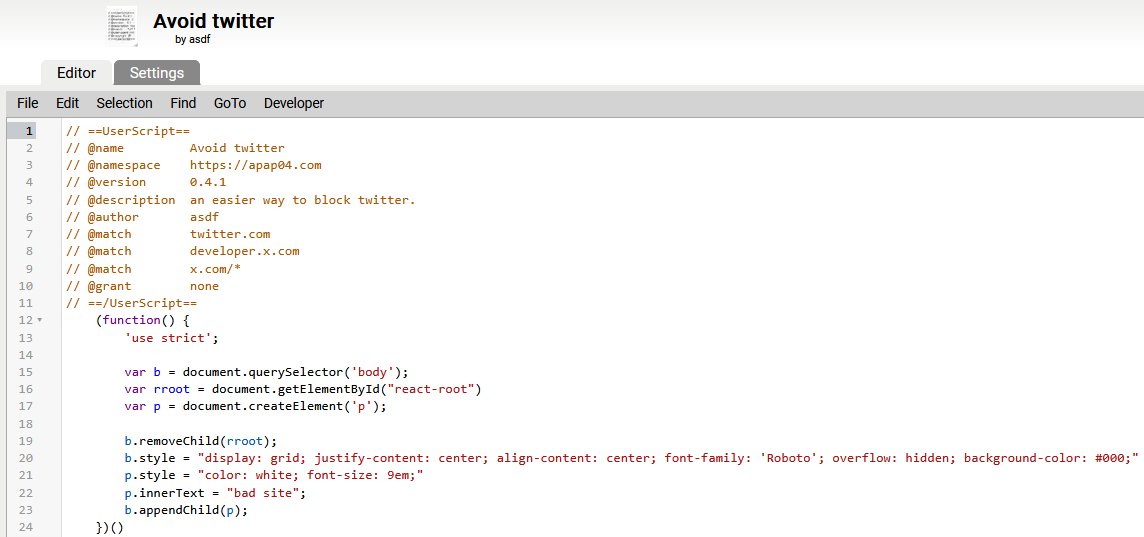Click the script icon beside Avoid twitter title

click(x=122, y=26)
